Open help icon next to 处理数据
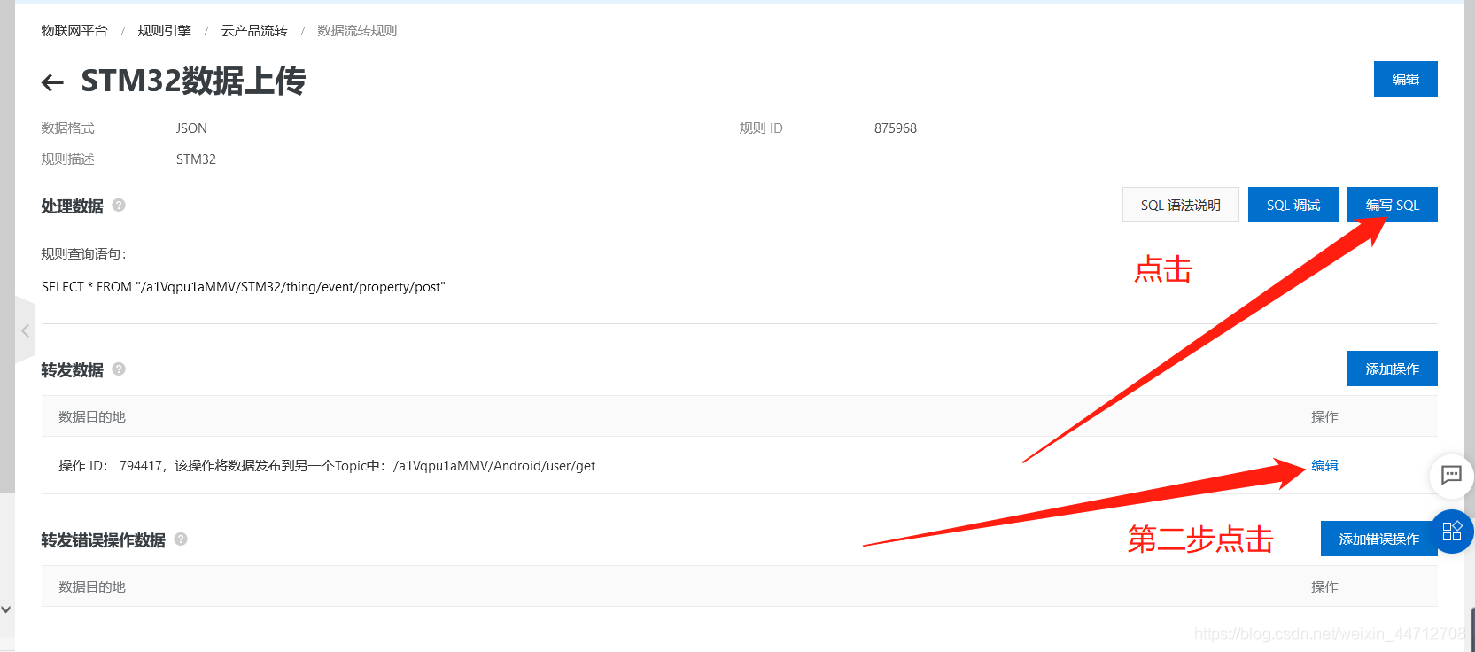The image size is (1475, 652). click(x=119, y=205)
